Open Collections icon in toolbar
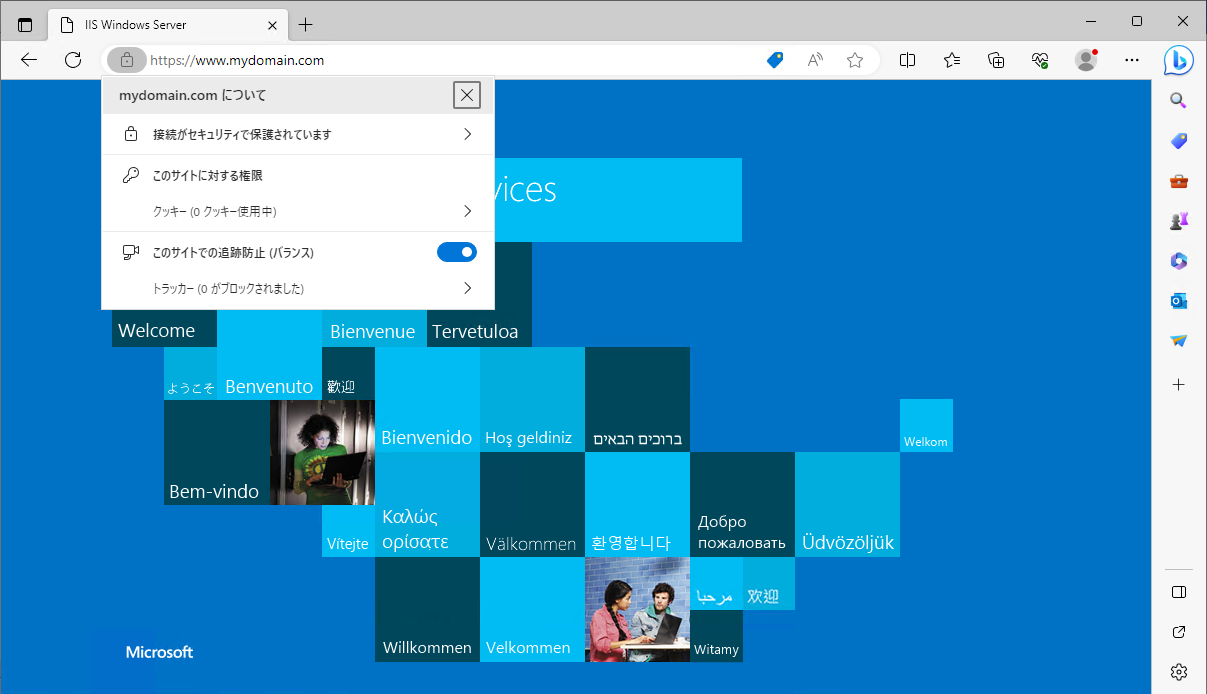This screenshot has width=1207, height=694. (x=996, y=60)
